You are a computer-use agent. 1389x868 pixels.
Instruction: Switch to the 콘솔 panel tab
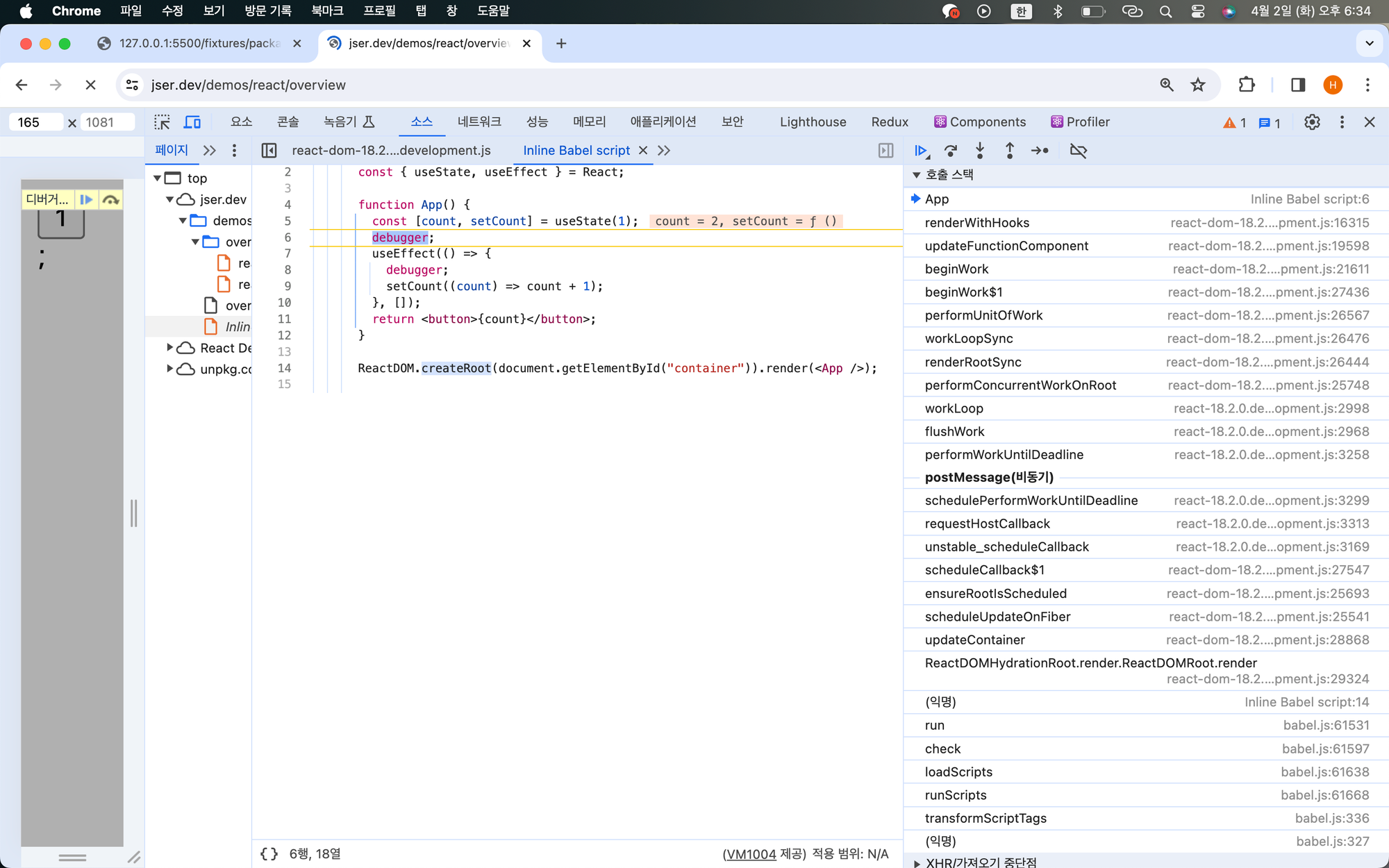tap(288, 122)
